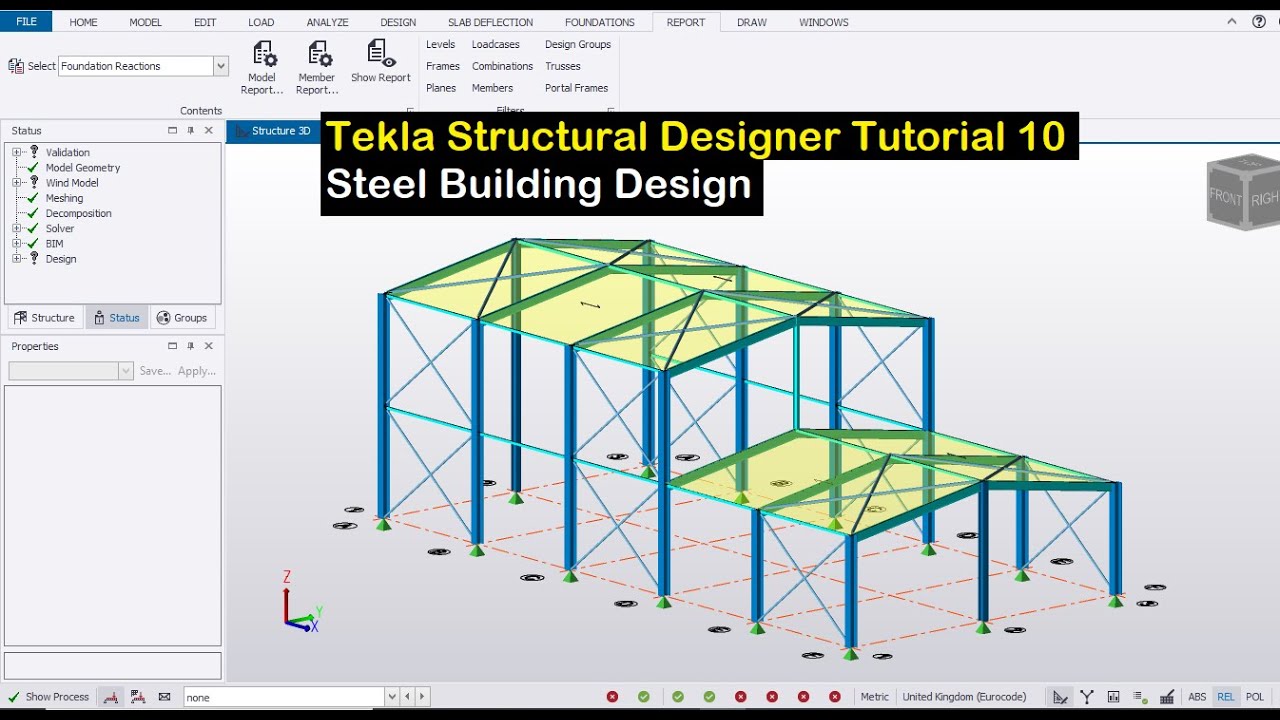Switch to the FOUNDATIONS ribbon tab
The height and width of the screenshot is (720, 1280).
pyautogui.click(x=599, y=22)
